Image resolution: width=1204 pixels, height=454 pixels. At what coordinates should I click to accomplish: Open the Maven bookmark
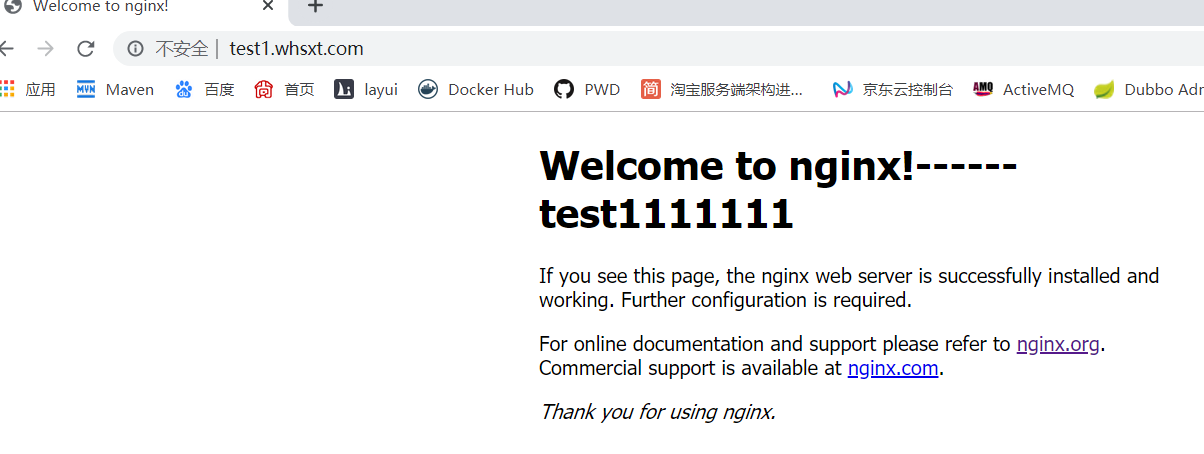click(116, 89)
